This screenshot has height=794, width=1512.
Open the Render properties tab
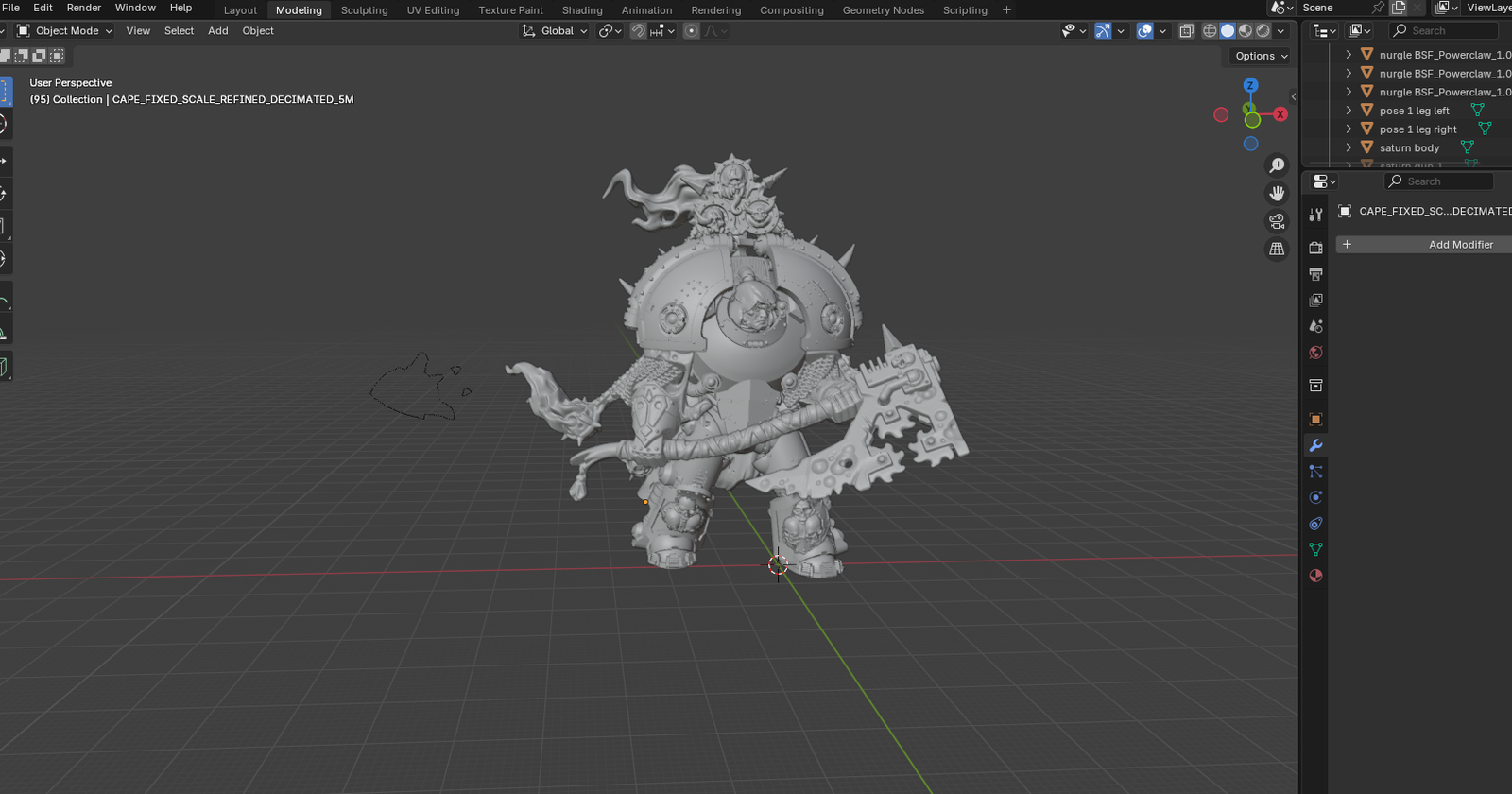(x=1315, y=248)
